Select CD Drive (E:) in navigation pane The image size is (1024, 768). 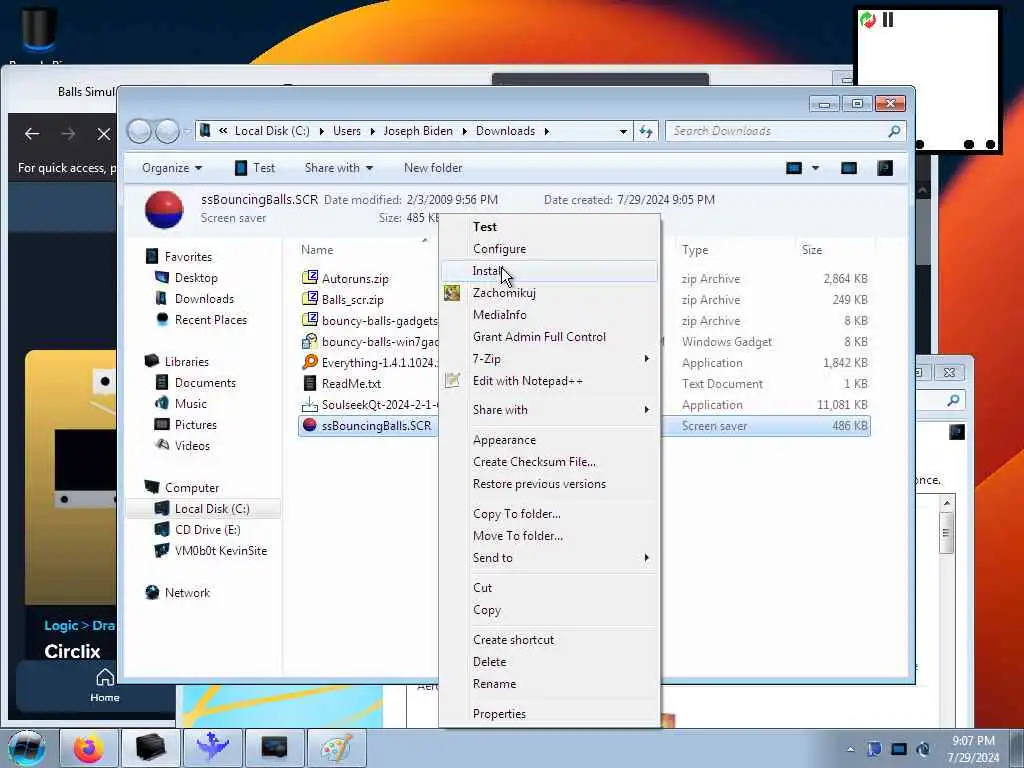tap(207, 530)
